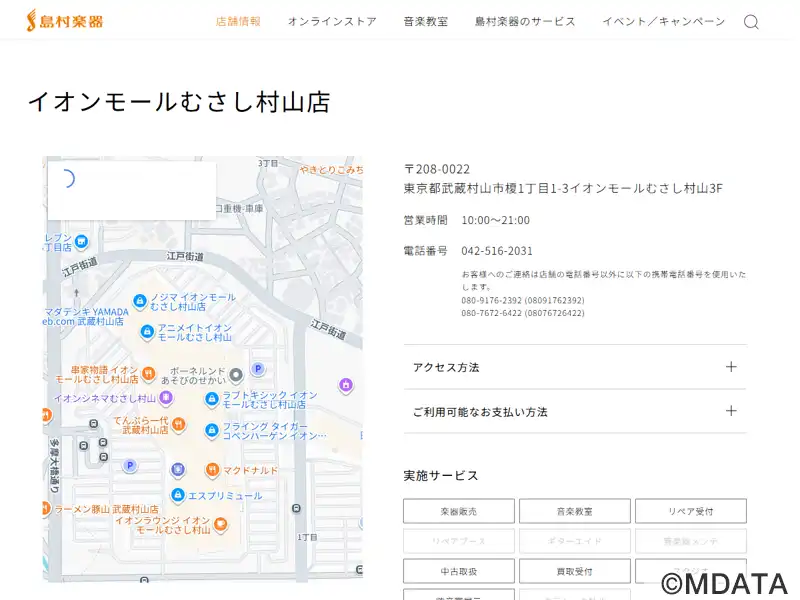This screenshot has height=600, width=800.
Task: Select the てんぷら一代 restaurant map pin
Action: (178, 424)
